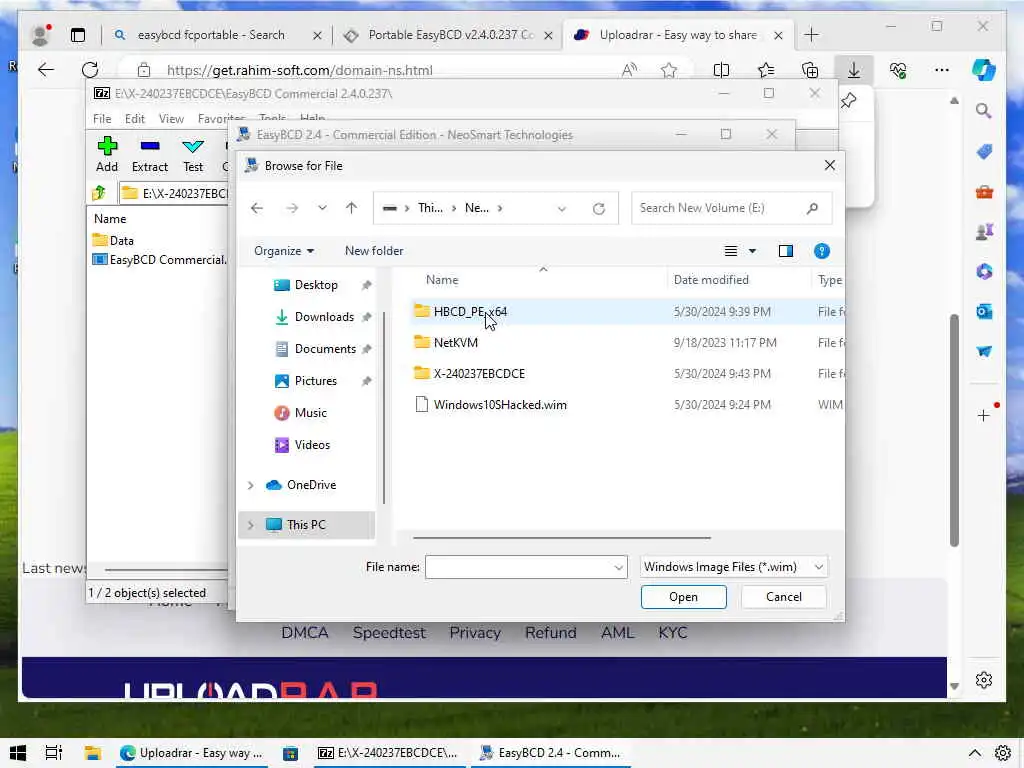The height and width of the screenshot is (768, 1024).
Task: Open the Edge tab actions menu icon
Action: (x=78, y=35)
